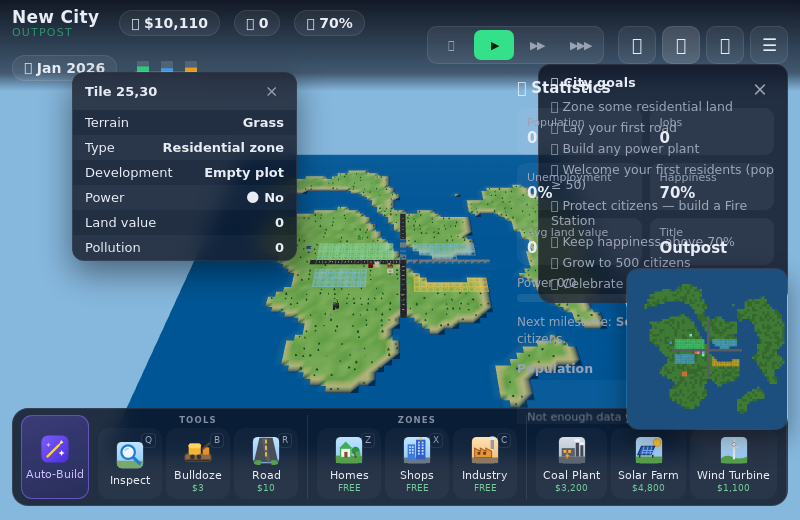Screen dimensions: 800x520
Task: Click the 'ZONES' section label
Action: point(416,419)
